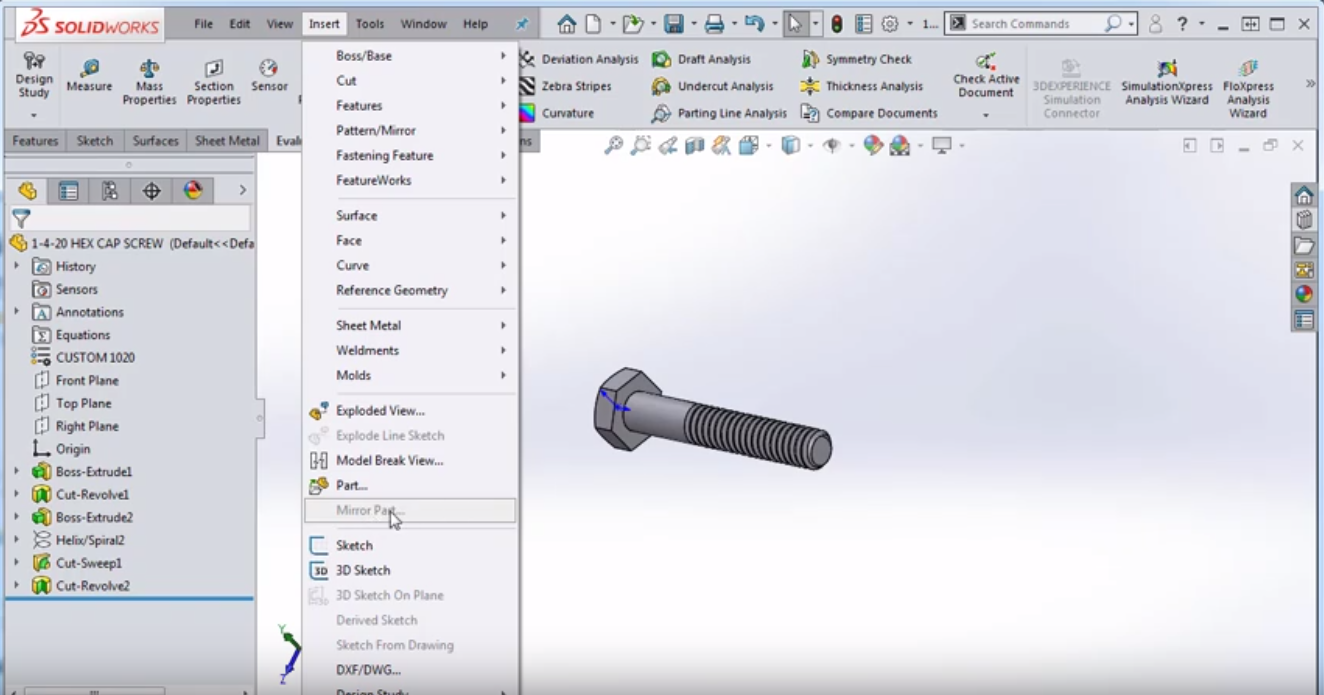Click the Sensor tool
The image size is (1324, 695).
pos(269,76)
